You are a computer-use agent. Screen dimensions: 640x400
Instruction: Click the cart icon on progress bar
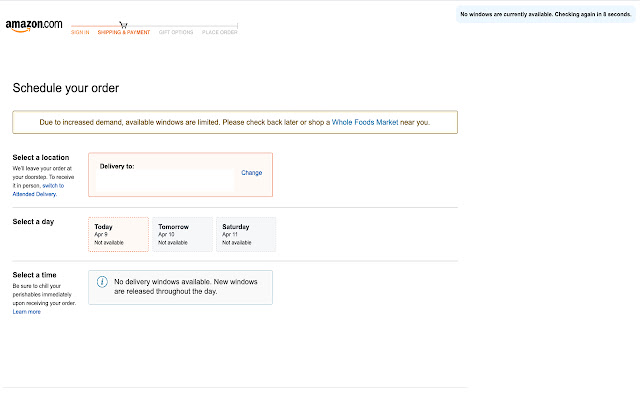[123, 25]
